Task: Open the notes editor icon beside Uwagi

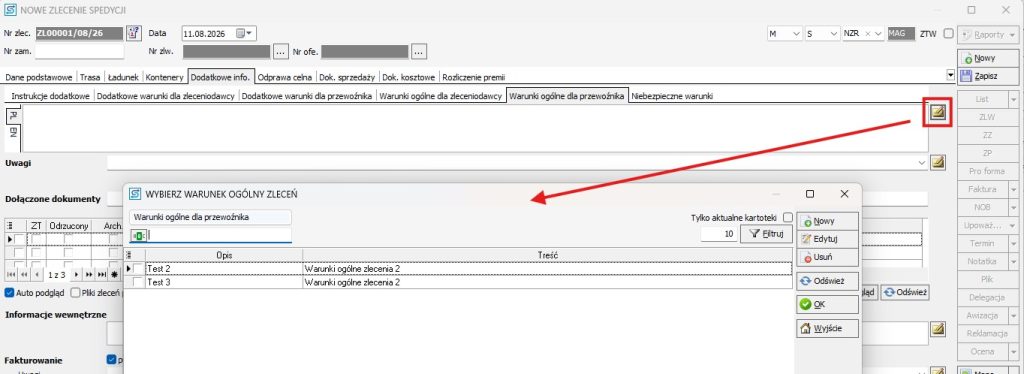Action: tap(938, 163)
